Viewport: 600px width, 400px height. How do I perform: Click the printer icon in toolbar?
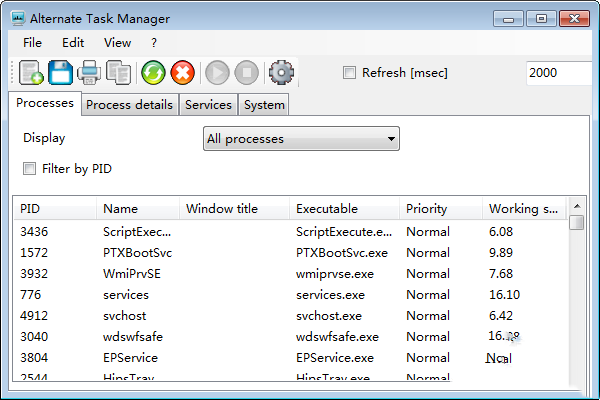pyautogui.click(x=89, y=72)
